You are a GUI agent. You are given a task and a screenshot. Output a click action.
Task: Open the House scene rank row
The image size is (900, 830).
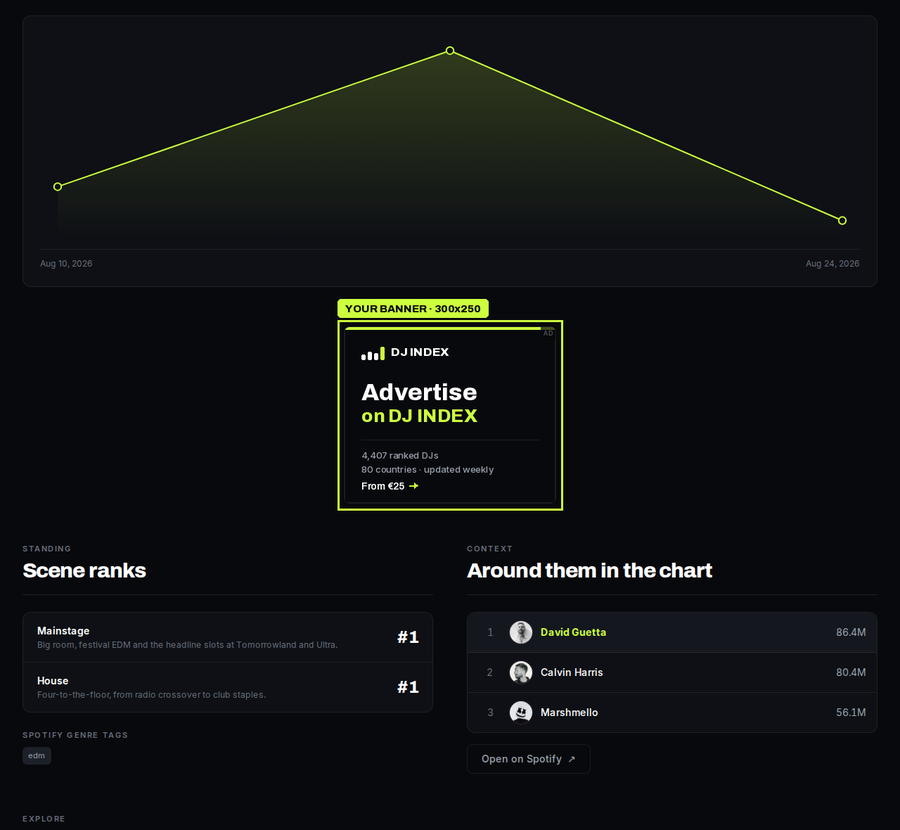pyautogui.click(x=227, y=687)
